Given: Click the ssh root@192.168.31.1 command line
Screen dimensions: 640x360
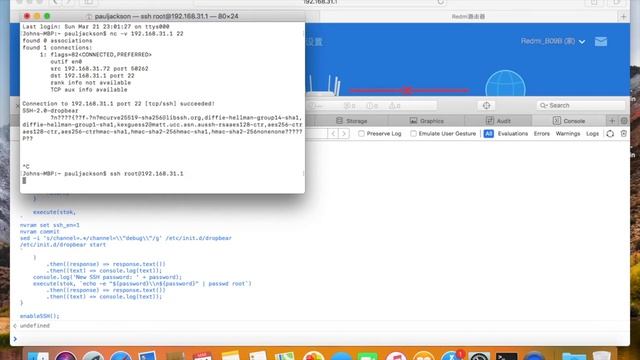Looking at the screenshot, I should pos(103,173).
